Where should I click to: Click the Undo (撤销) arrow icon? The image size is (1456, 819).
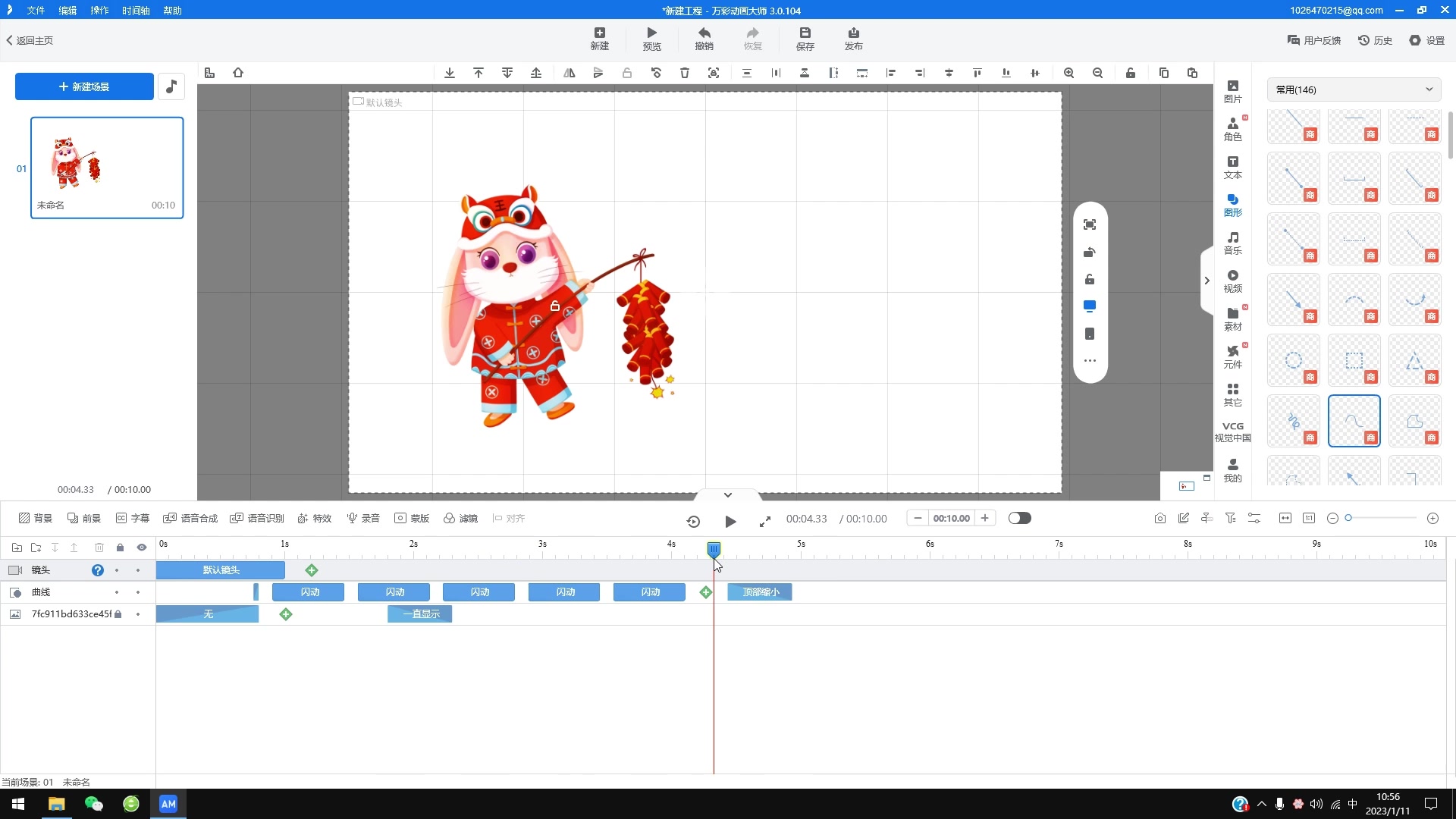704,33
